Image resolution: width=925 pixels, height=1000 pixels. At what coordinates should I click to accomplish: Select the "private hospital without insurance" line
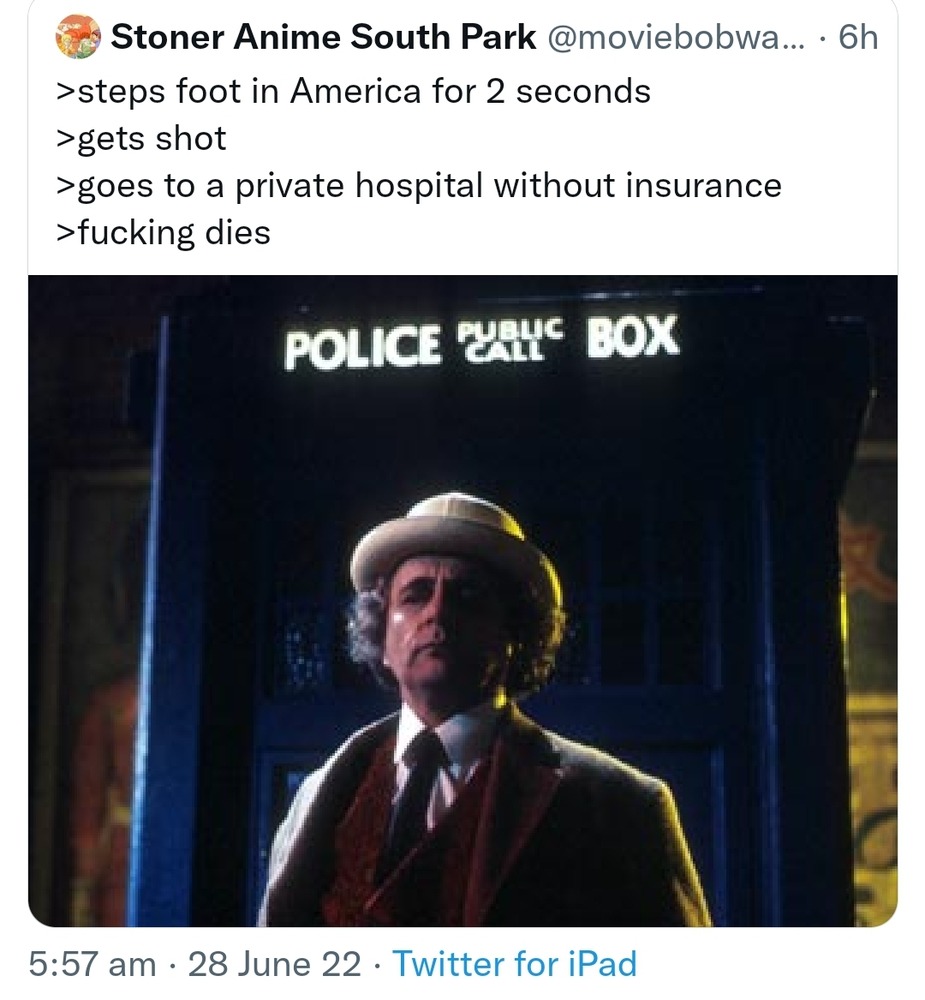[418, 185]
